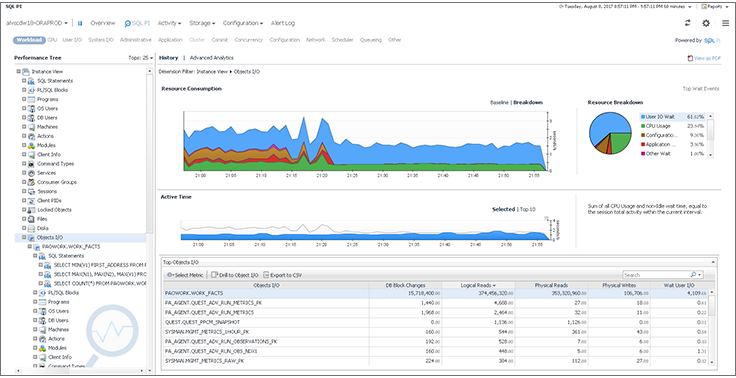Open the hamburger menu icon

pos(725,23)
